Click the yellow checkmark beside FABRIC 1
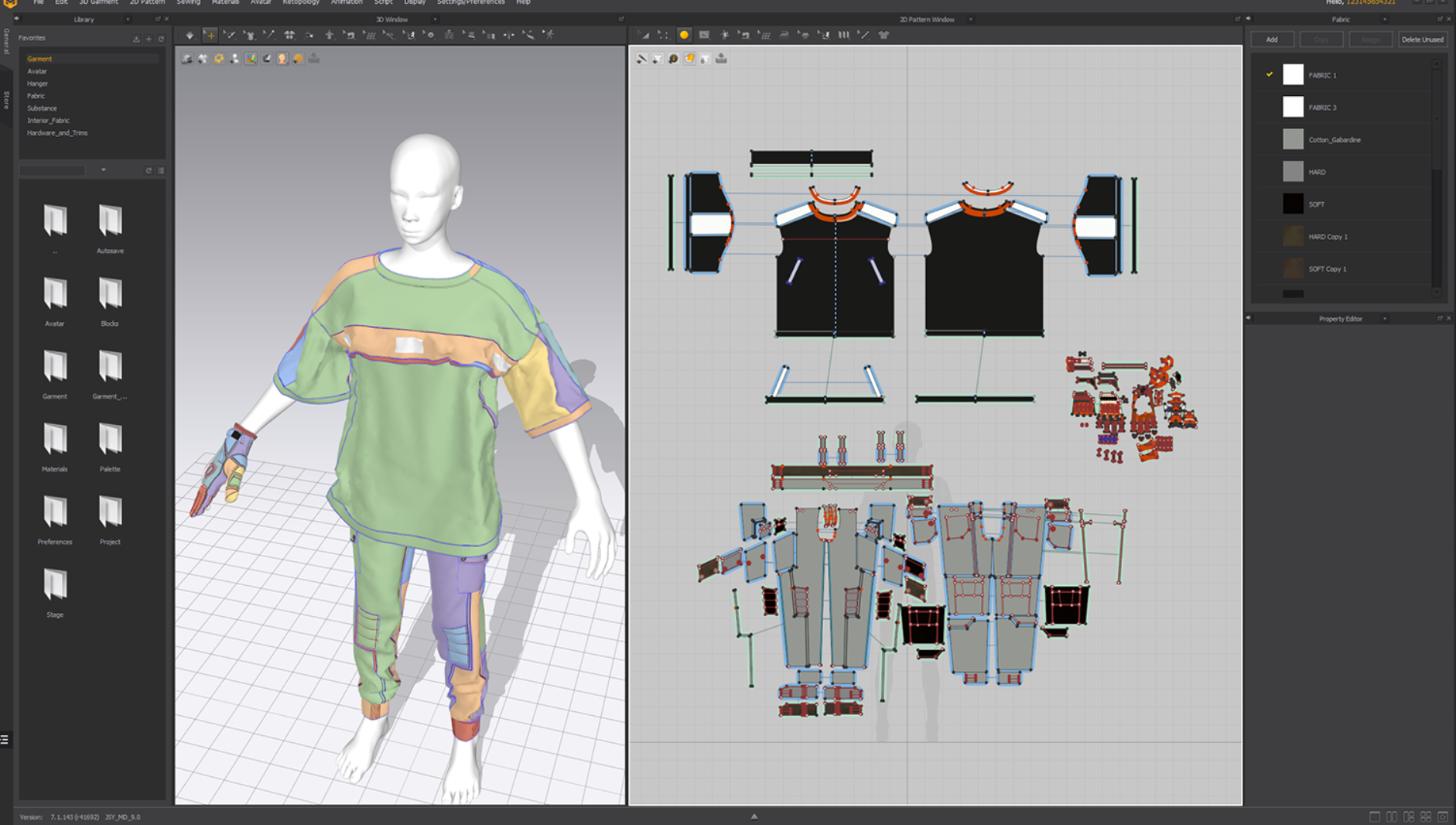This screenshot has height=825, width=1456. point(1270,74)
